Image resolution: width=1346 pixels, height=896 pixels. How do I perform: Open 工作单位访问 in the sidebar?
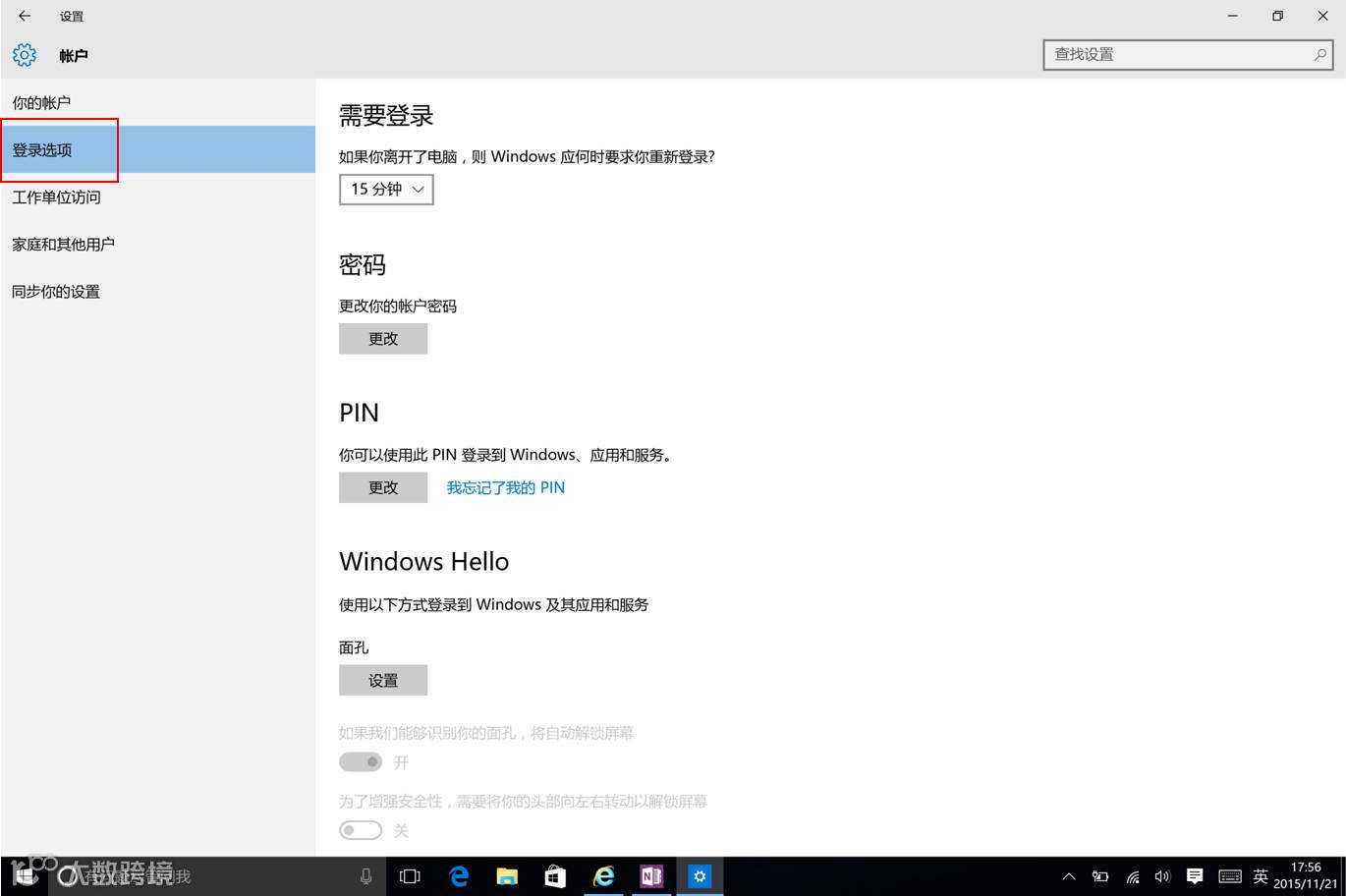[158, 196]
